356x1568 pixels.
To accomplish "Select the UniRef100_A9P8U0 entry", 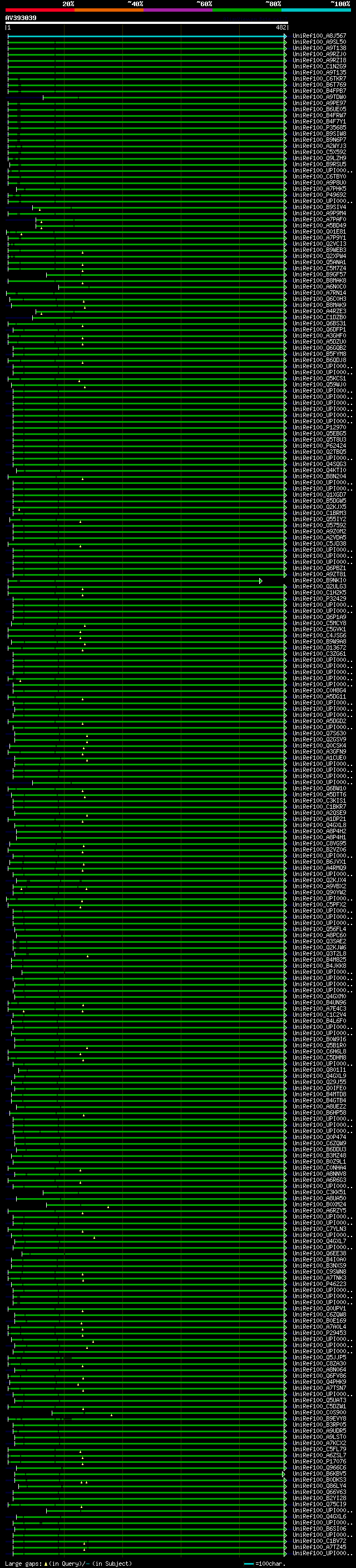I will (x=319, y=182).
